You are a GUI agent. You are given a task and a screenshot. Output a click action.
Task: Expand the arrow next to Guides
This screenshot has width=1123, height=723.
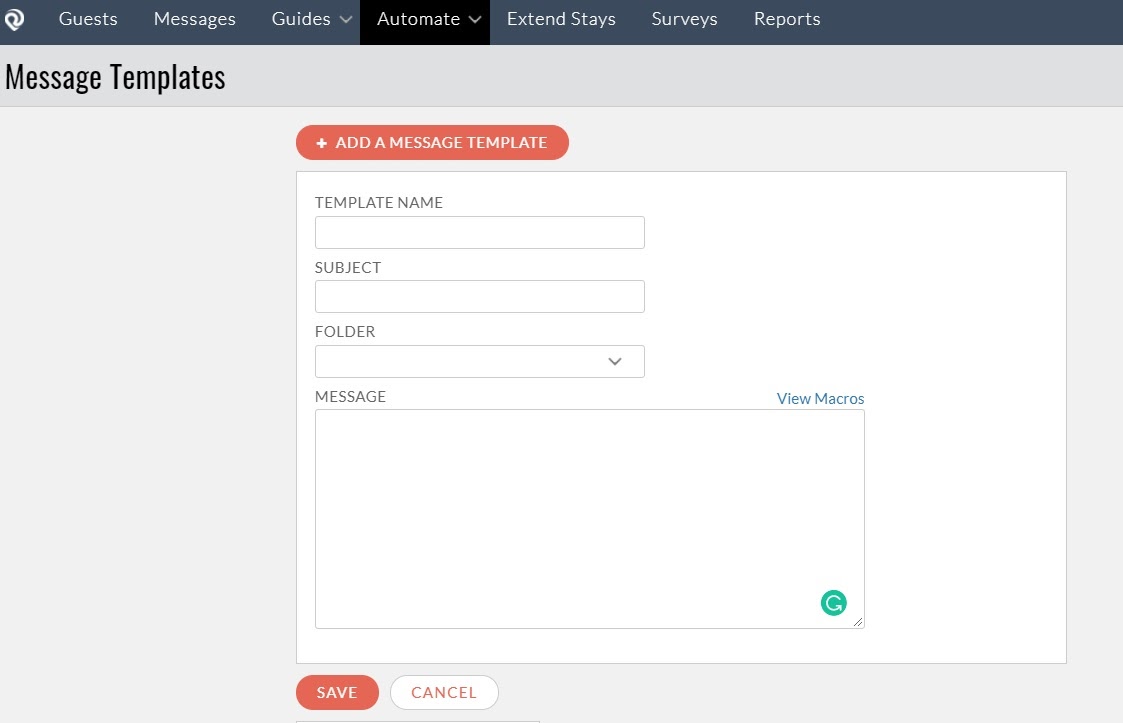click(345, 20)
